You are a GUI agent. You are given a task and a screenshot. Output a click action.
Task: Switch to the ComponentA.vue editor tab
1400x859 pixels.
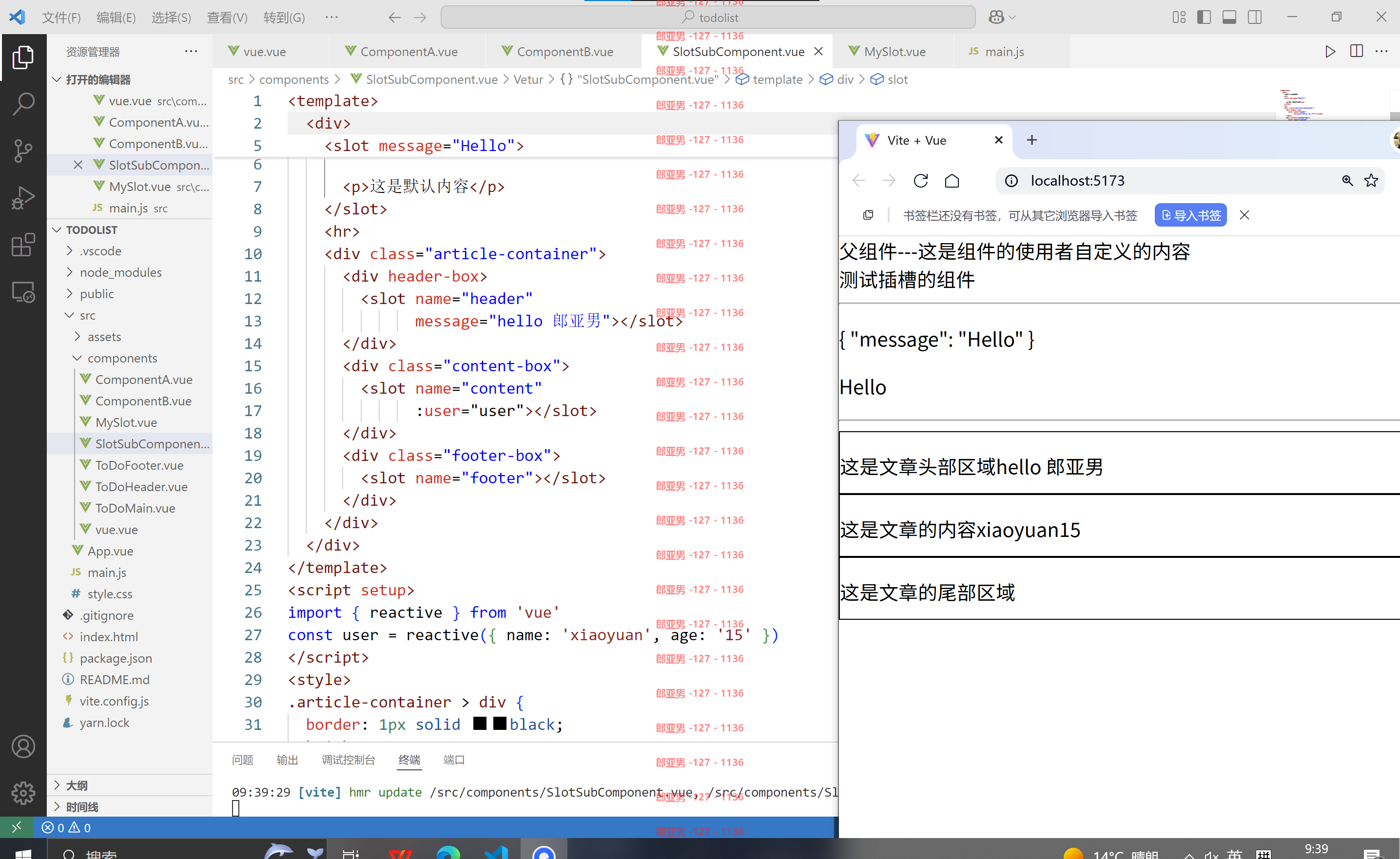pos(408,52)
